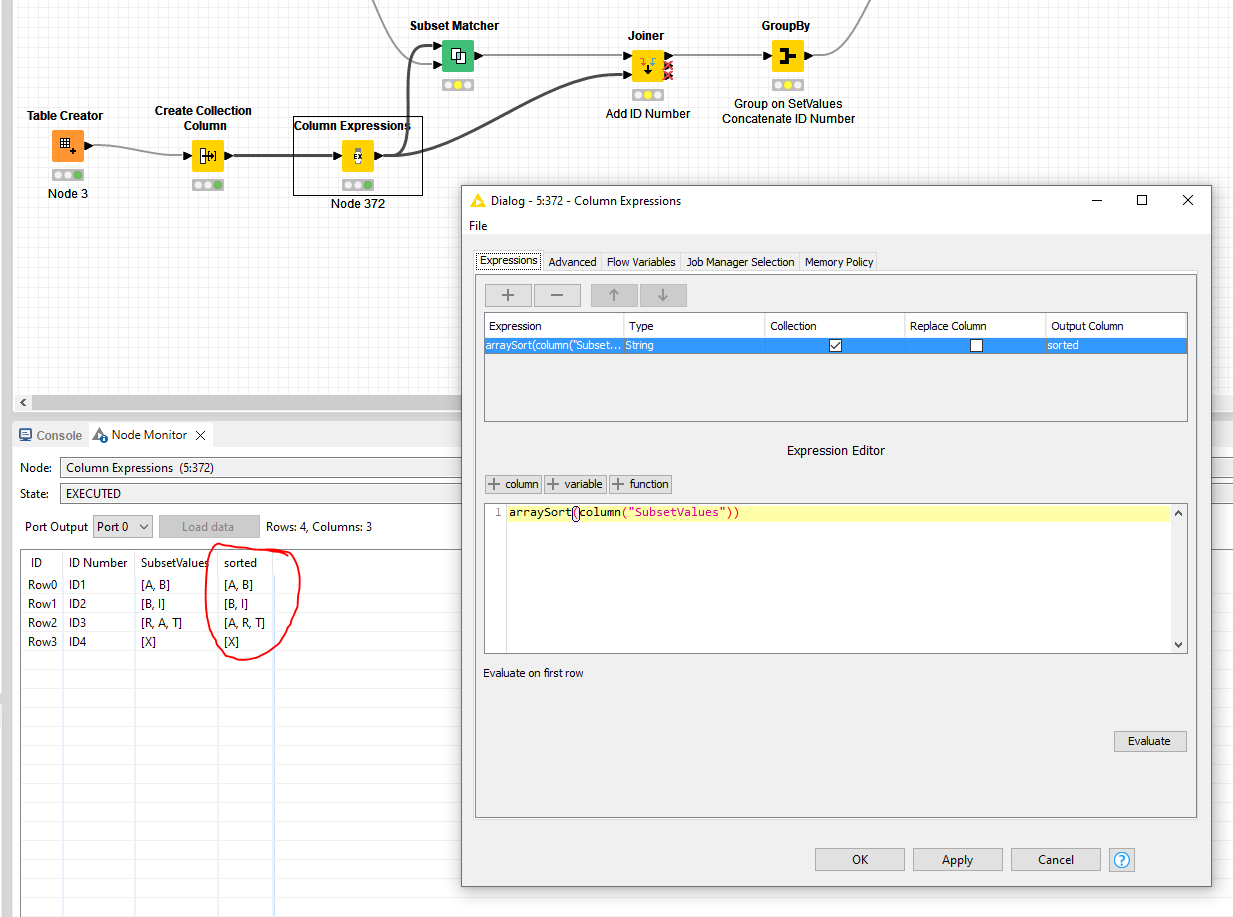This screenshot has width=1233, height=917.
Task: Close the Node Monitor tab
Action: point(200,435)
